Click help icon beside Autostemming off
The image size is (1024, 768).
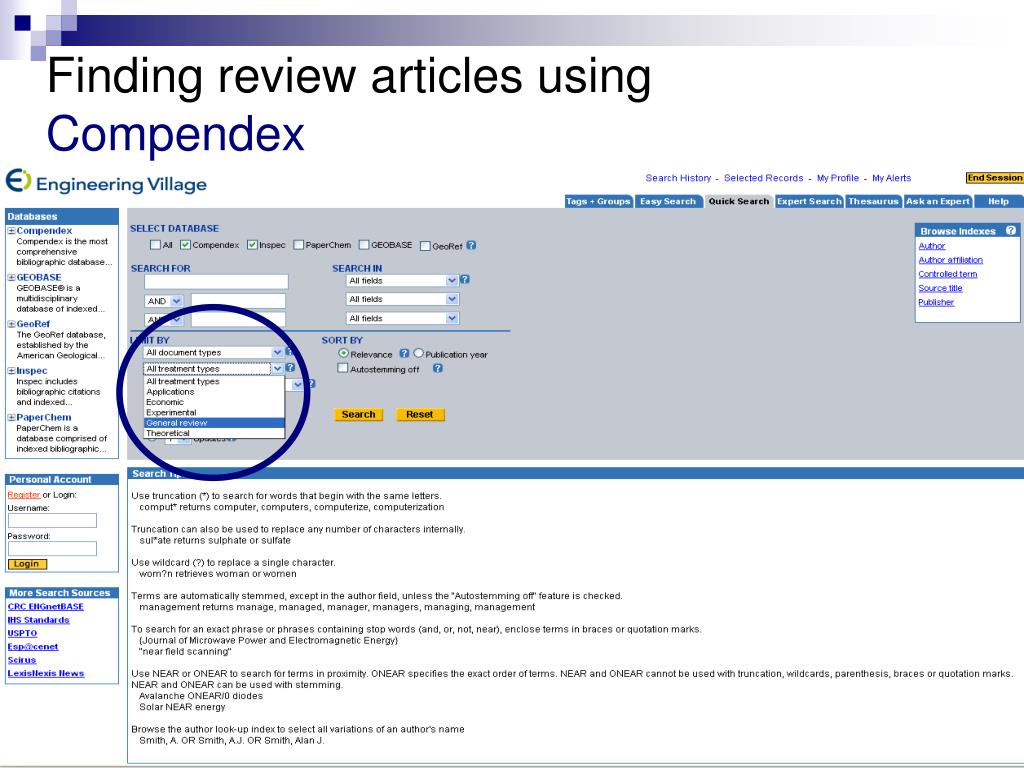pos(438,368)
